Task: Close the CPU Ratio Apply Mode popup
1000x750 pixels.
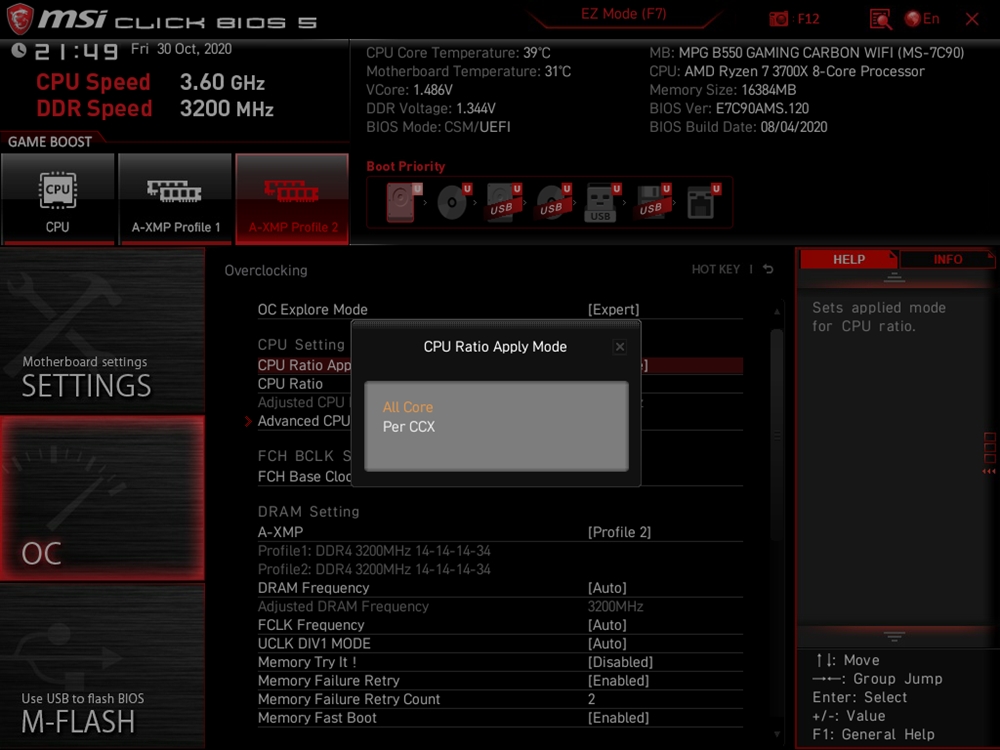Action: coord(619,347)
